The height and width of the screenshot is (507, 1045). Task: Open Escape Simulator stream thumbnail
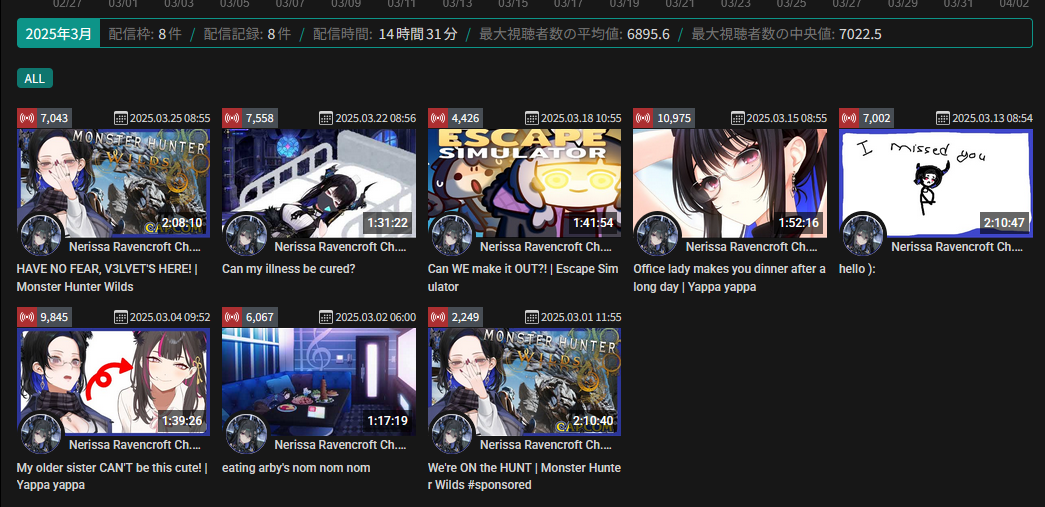click(x=524, y=183)
